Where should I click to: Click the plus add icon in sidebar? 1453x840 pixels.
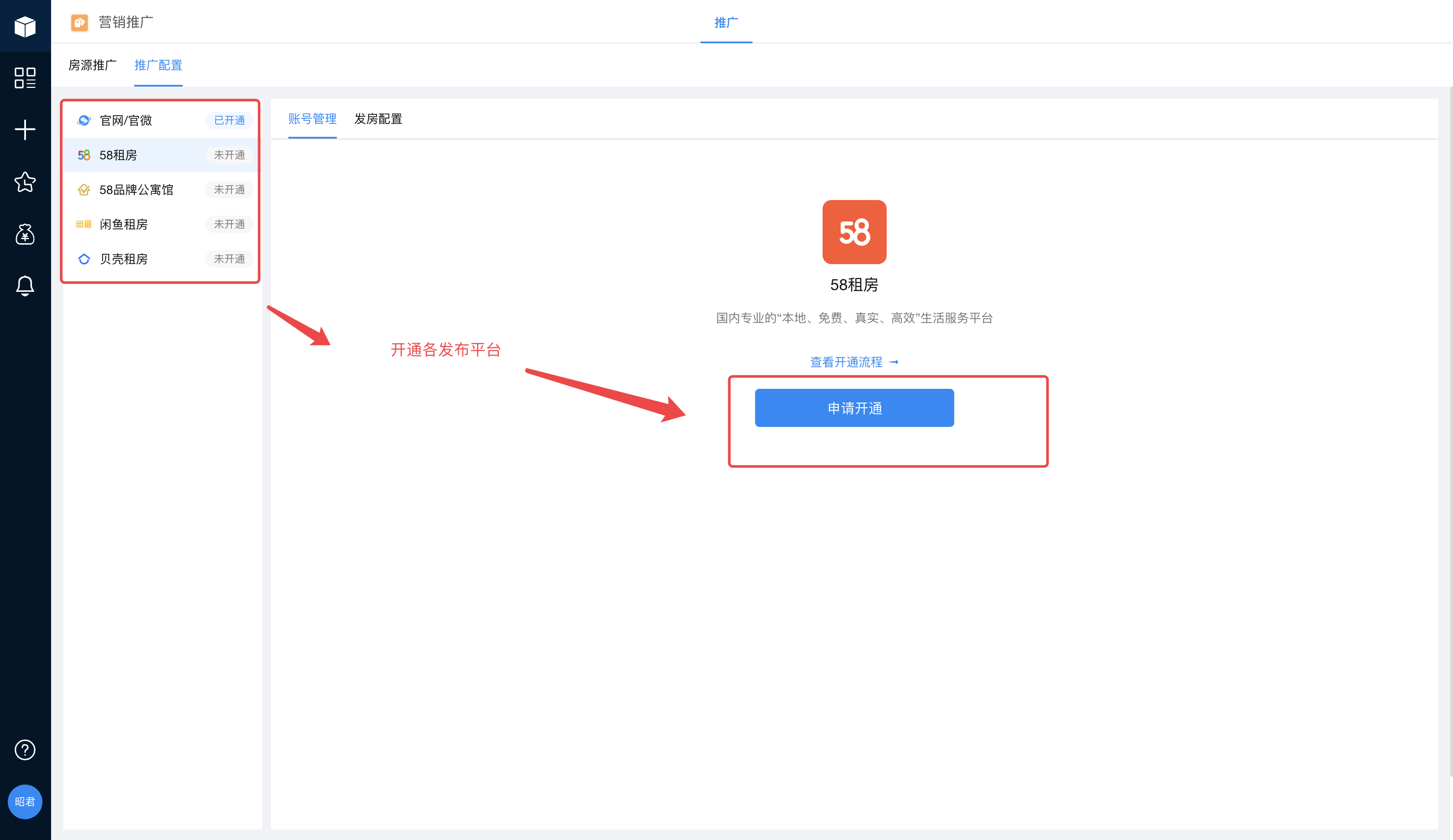(x=25, y=130)
